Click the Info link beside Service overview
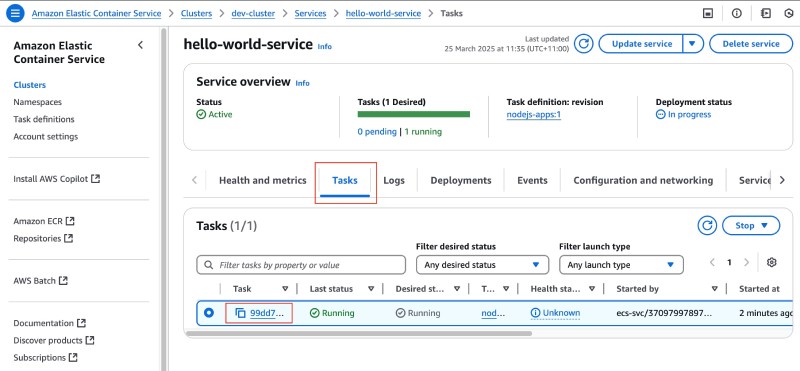 303,83
